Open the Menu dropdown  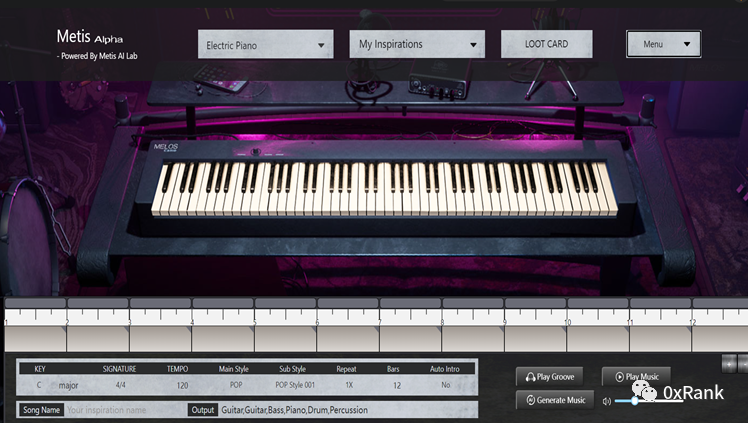click(x=664, y=44)
